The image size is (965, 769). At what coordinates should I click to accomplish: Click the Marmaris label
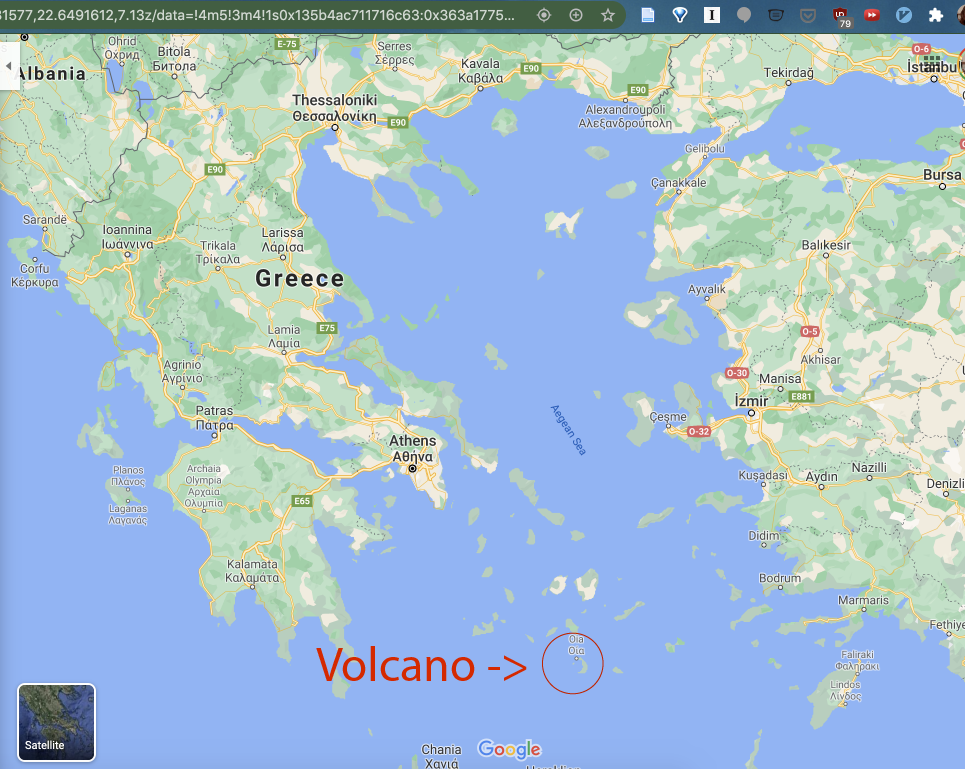tap(863, 600)
